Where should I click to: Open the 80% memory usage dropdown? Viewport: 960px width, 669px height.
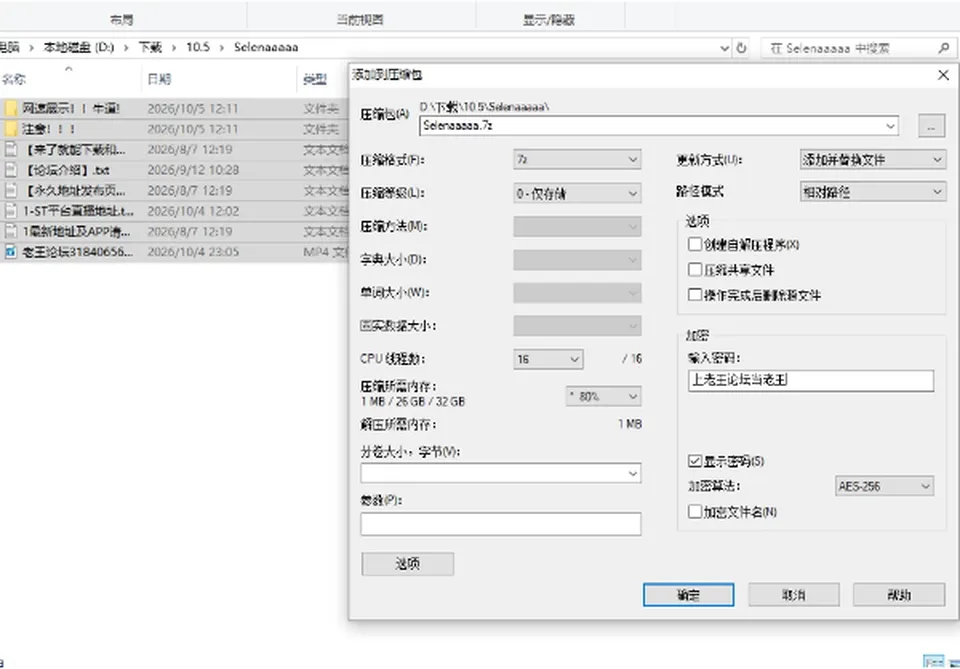(603, 397)
